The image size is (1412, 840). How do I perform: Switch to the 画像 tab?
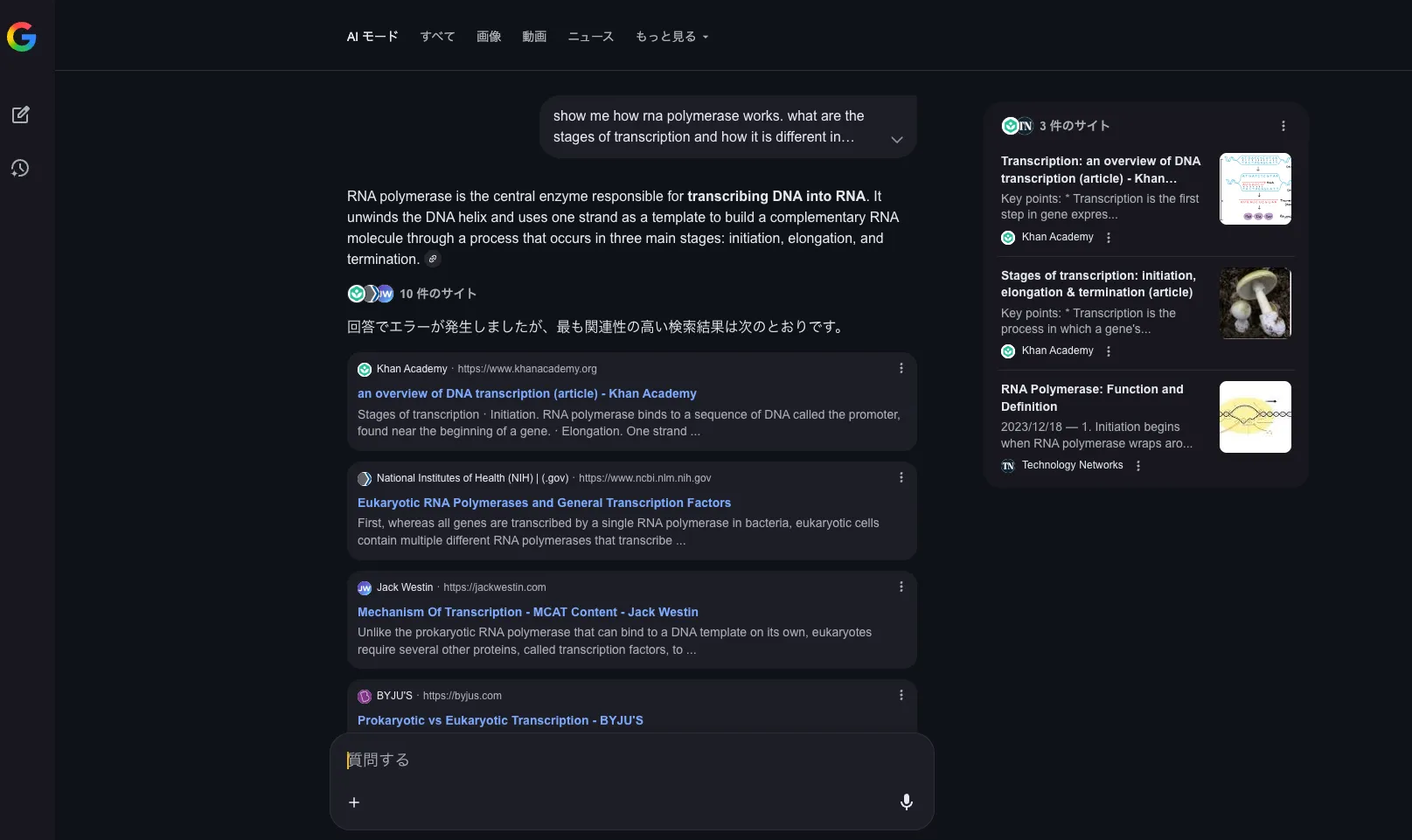[489, 37]
